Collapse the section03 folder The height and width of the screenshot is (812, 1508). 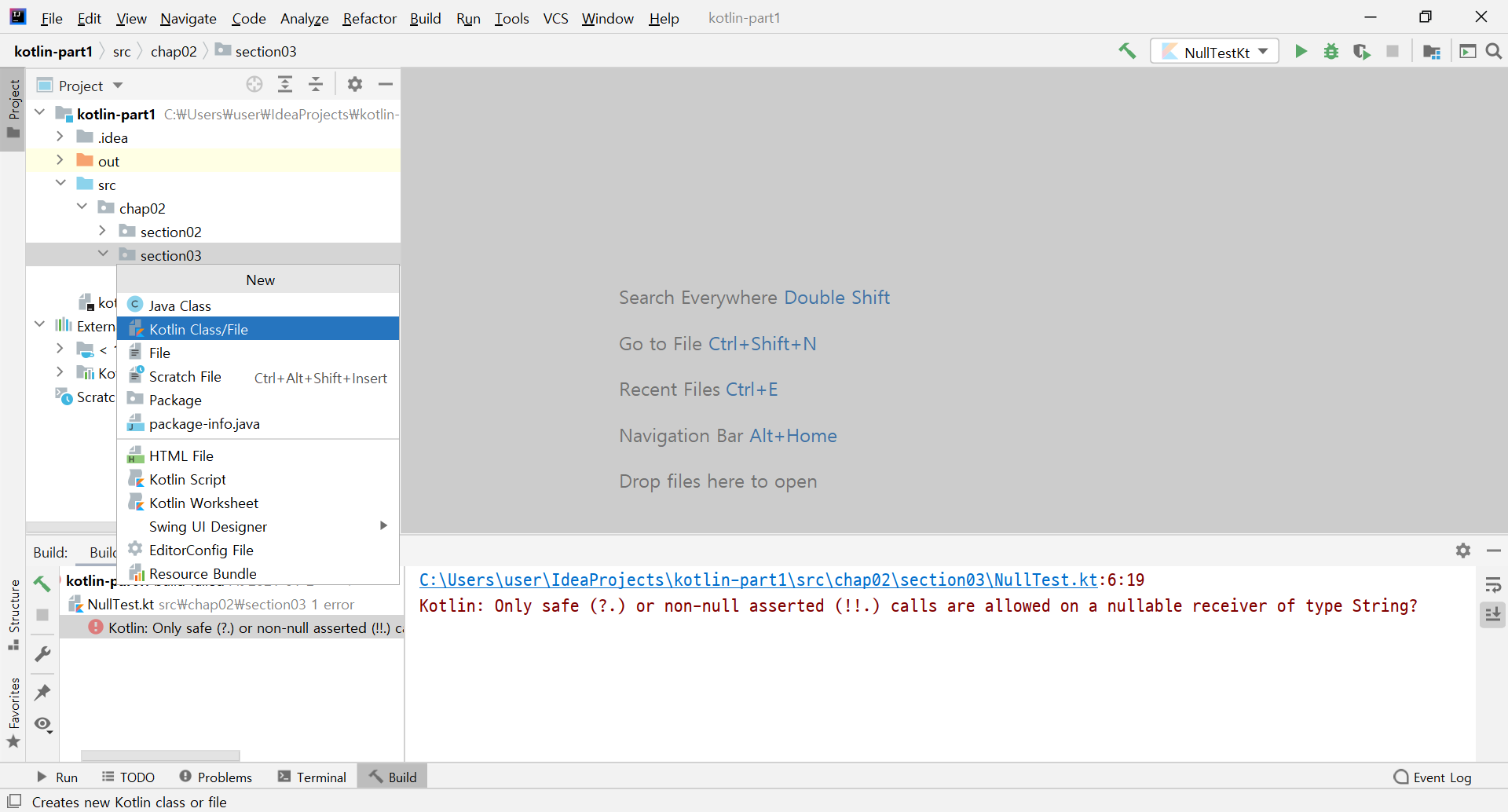tap(103, 254)
